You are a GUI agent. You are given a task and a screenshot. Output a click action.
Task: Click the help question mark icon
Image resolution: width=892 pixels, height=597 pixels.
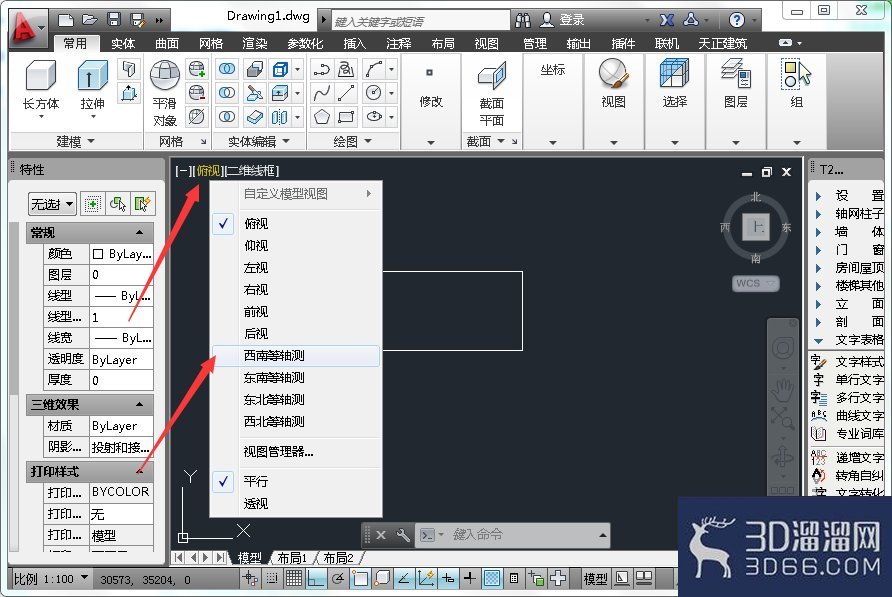[737, 20]
